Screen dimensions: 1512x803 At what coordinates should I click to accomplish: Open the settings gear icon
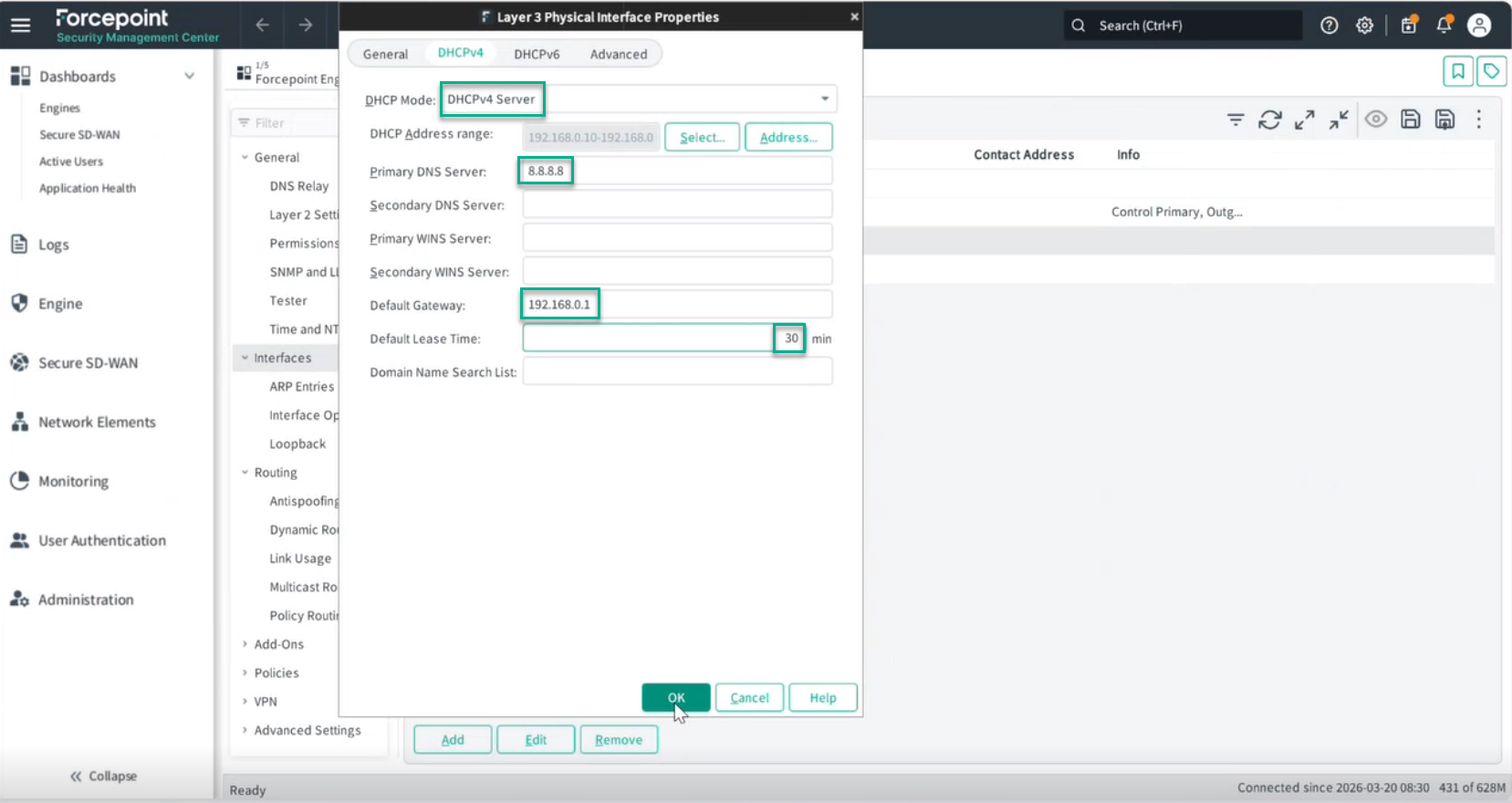coord(1364,26)
